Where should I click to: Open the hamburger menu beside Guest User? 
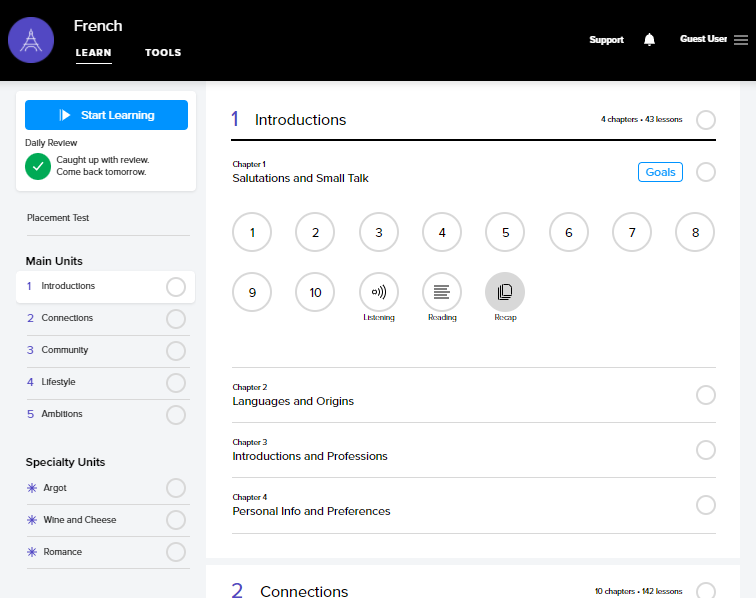741,40
